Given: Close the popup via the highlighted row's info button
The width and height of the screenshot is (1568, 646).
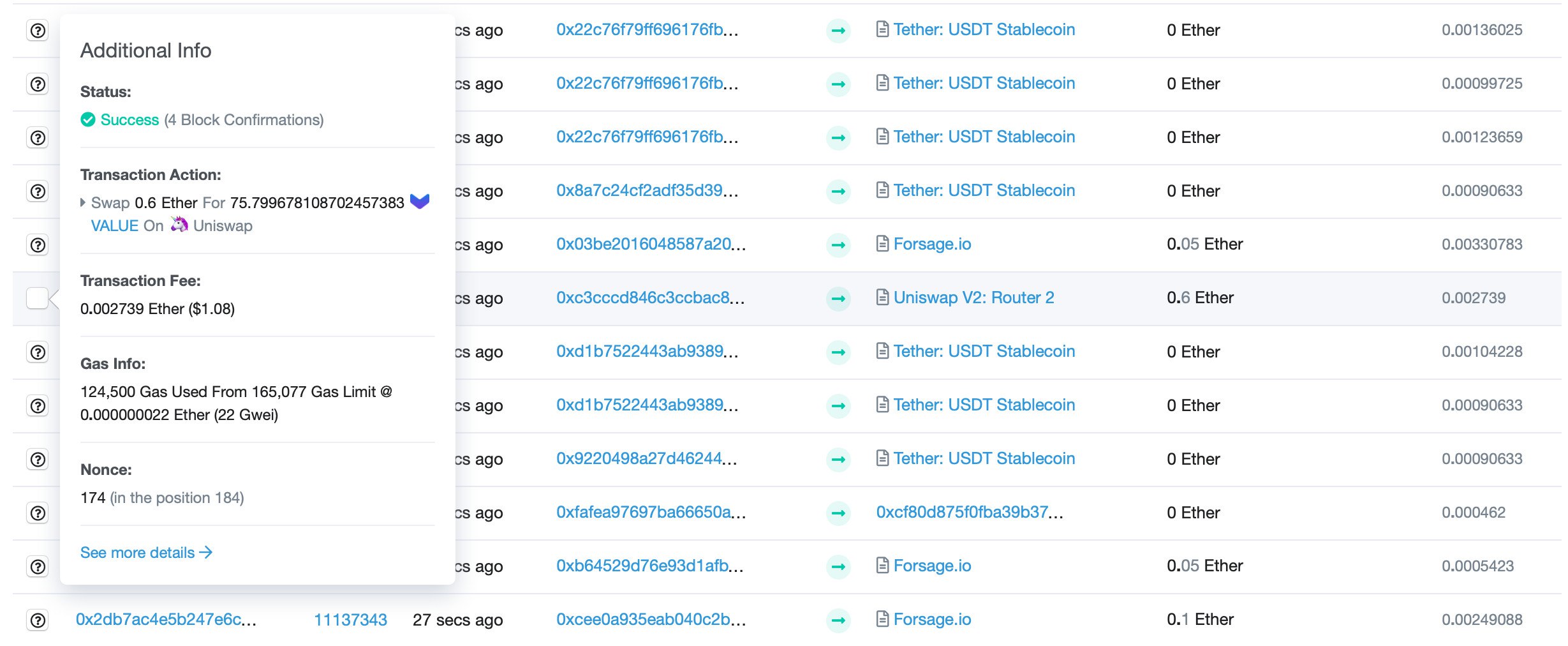Looking at the screenshot, I should point(38,298).
